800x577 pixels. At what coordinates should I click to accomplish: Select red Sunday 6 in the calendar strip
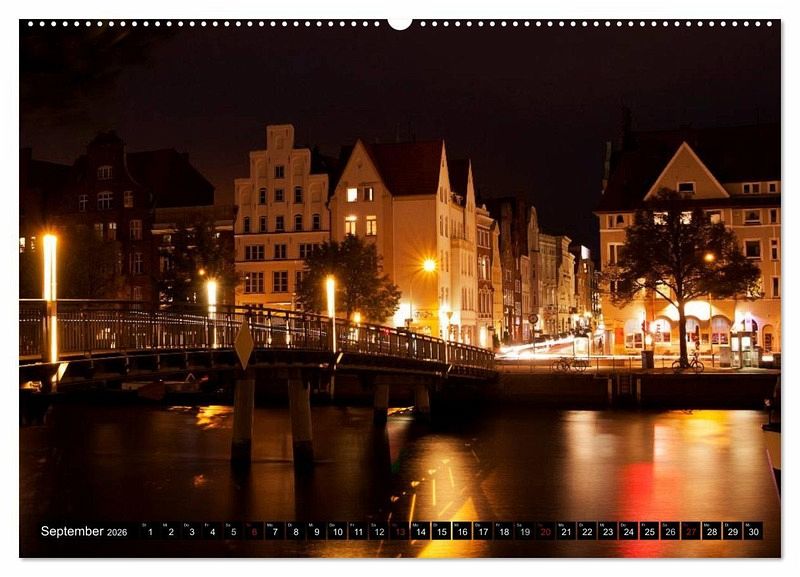[254, 531]
